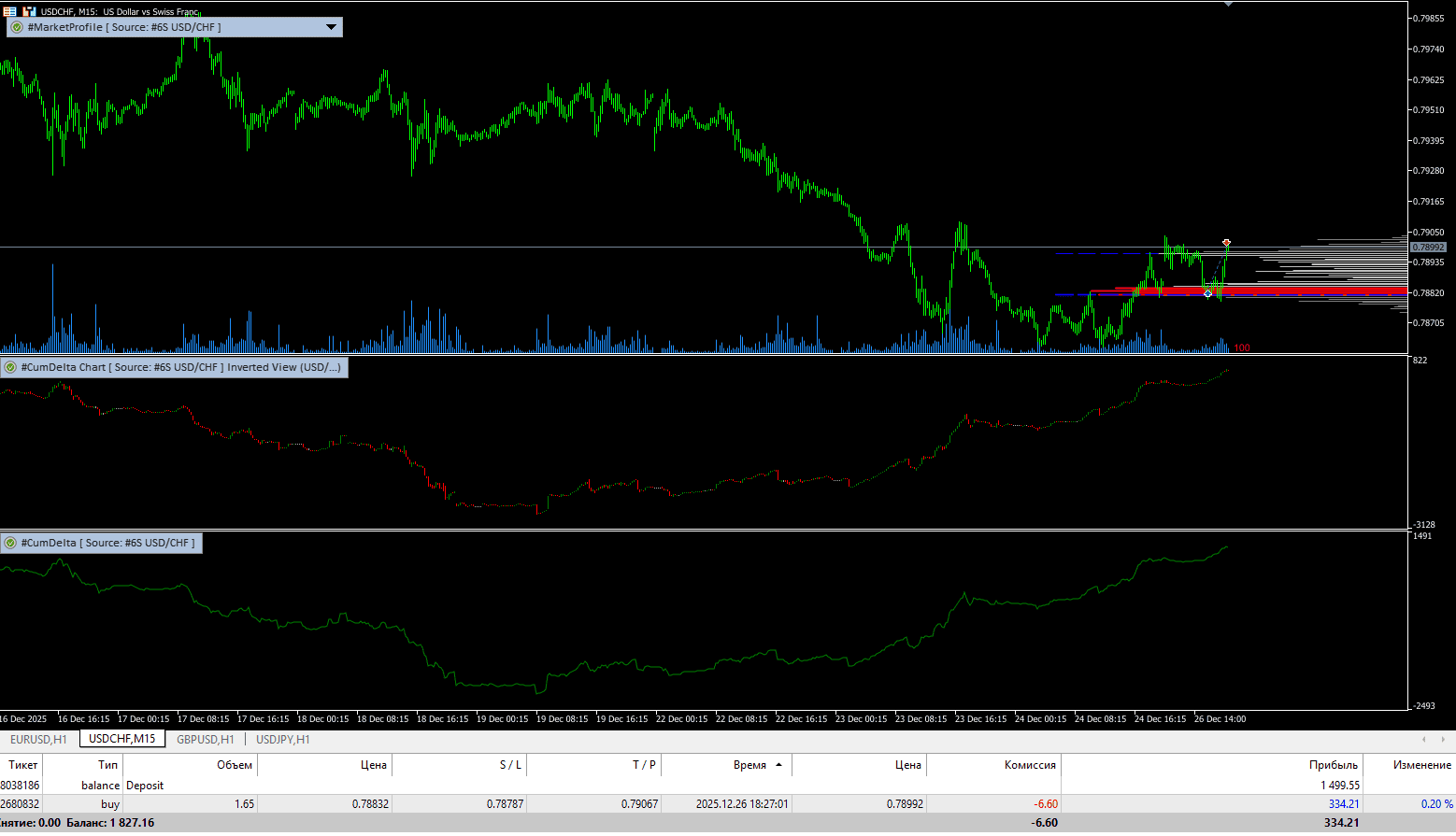Click the red value area band on chart
Screen dimensions: 1456x836
1308,291
